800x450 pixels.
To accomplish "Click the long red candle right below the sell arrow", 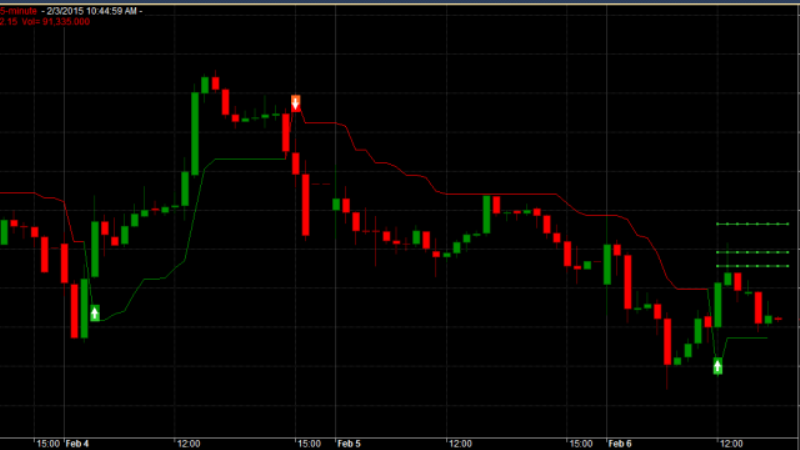I will 306,205.
